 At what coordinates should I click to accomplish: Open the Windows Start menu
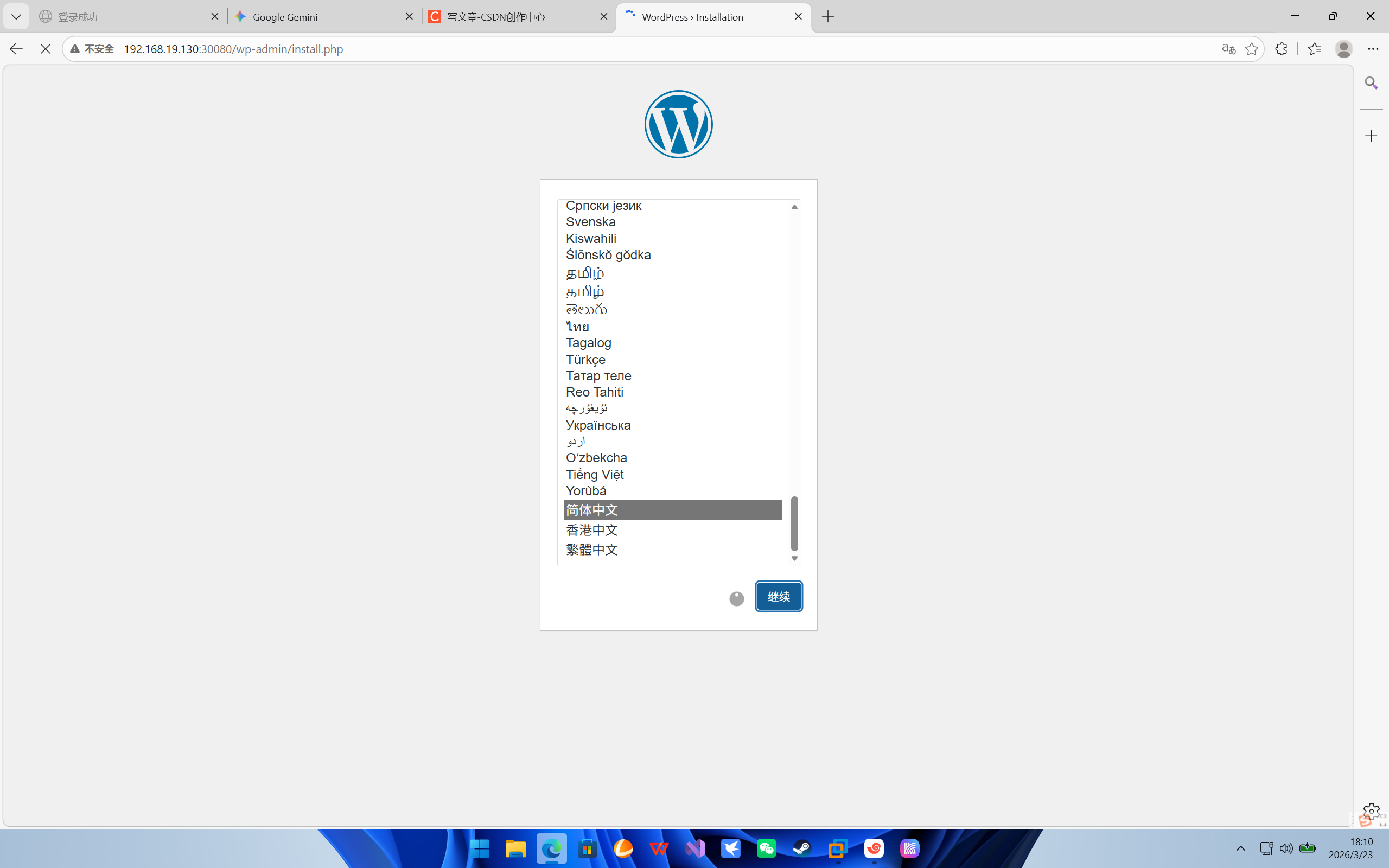(480, 848)
